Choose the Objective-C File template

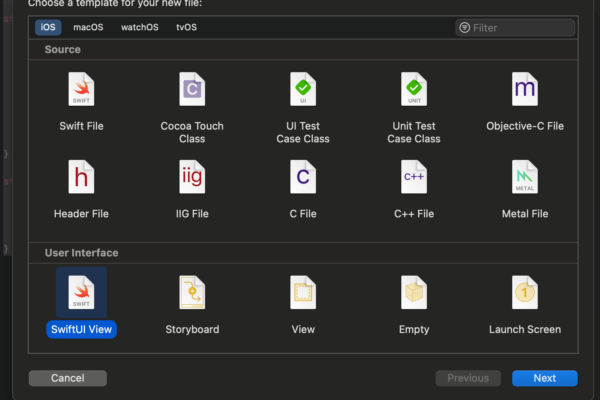[525, 91]
